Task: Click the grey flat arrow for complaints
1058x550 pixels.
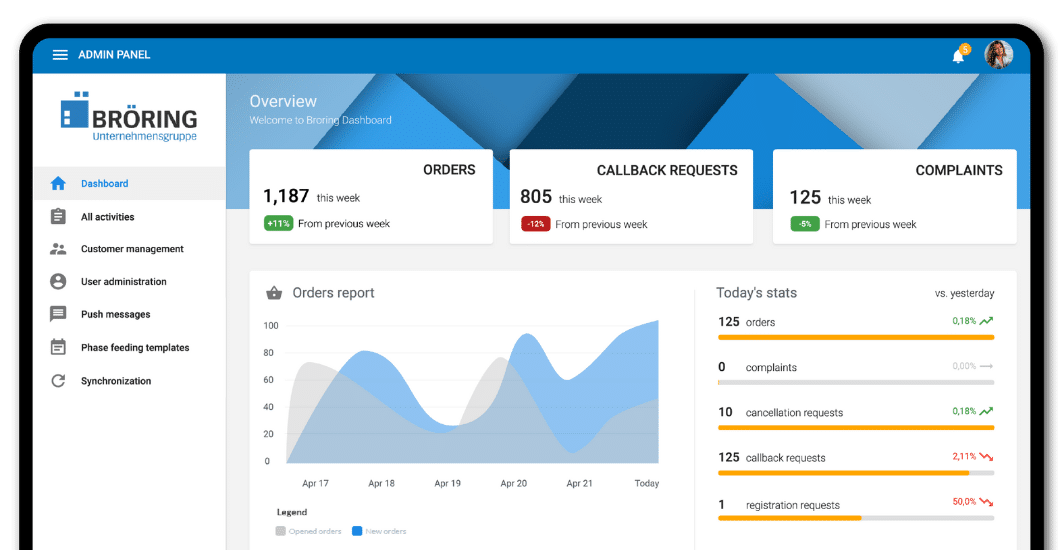Action: tap(986, 366)
